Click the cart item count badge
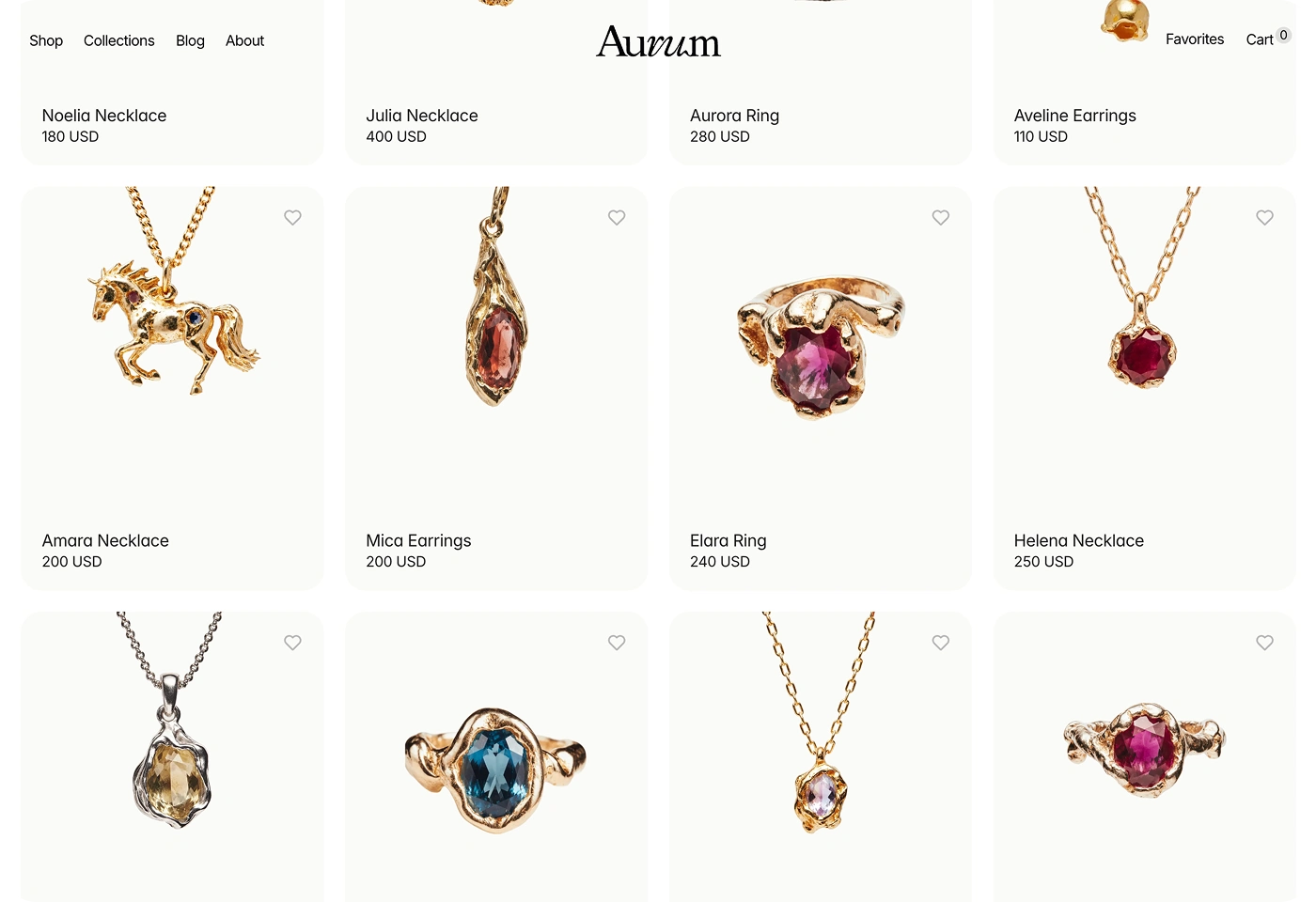 pos(1284,35)
